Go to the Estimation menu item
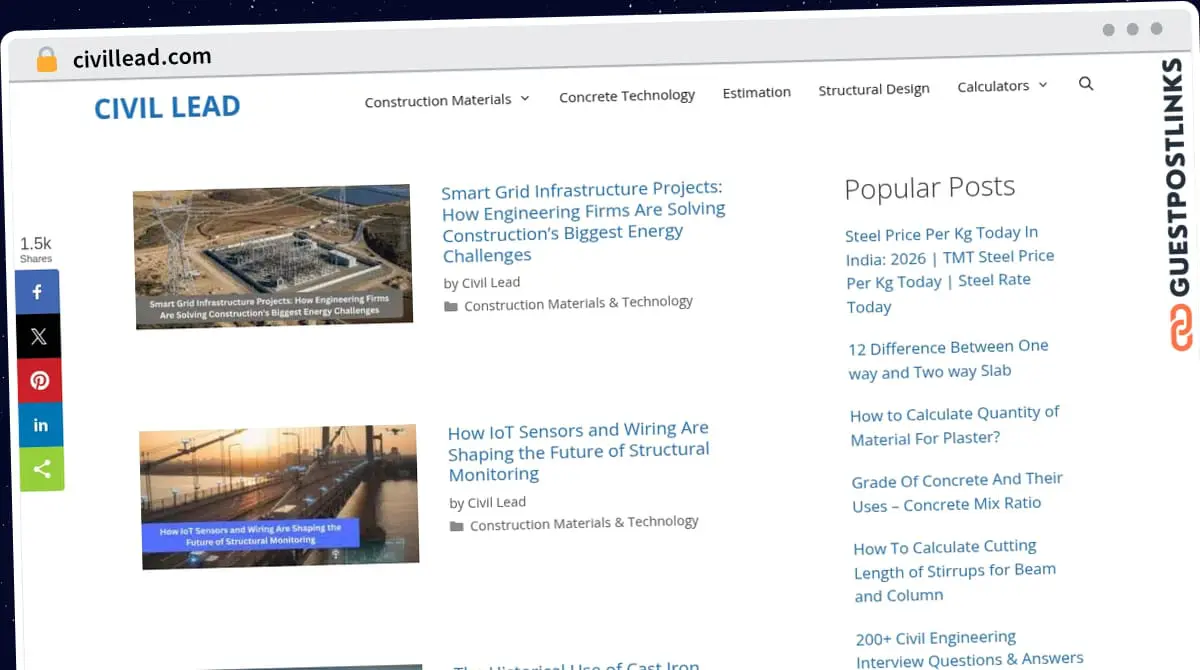This screenshot has height=670, width=1200. (756, 92)
